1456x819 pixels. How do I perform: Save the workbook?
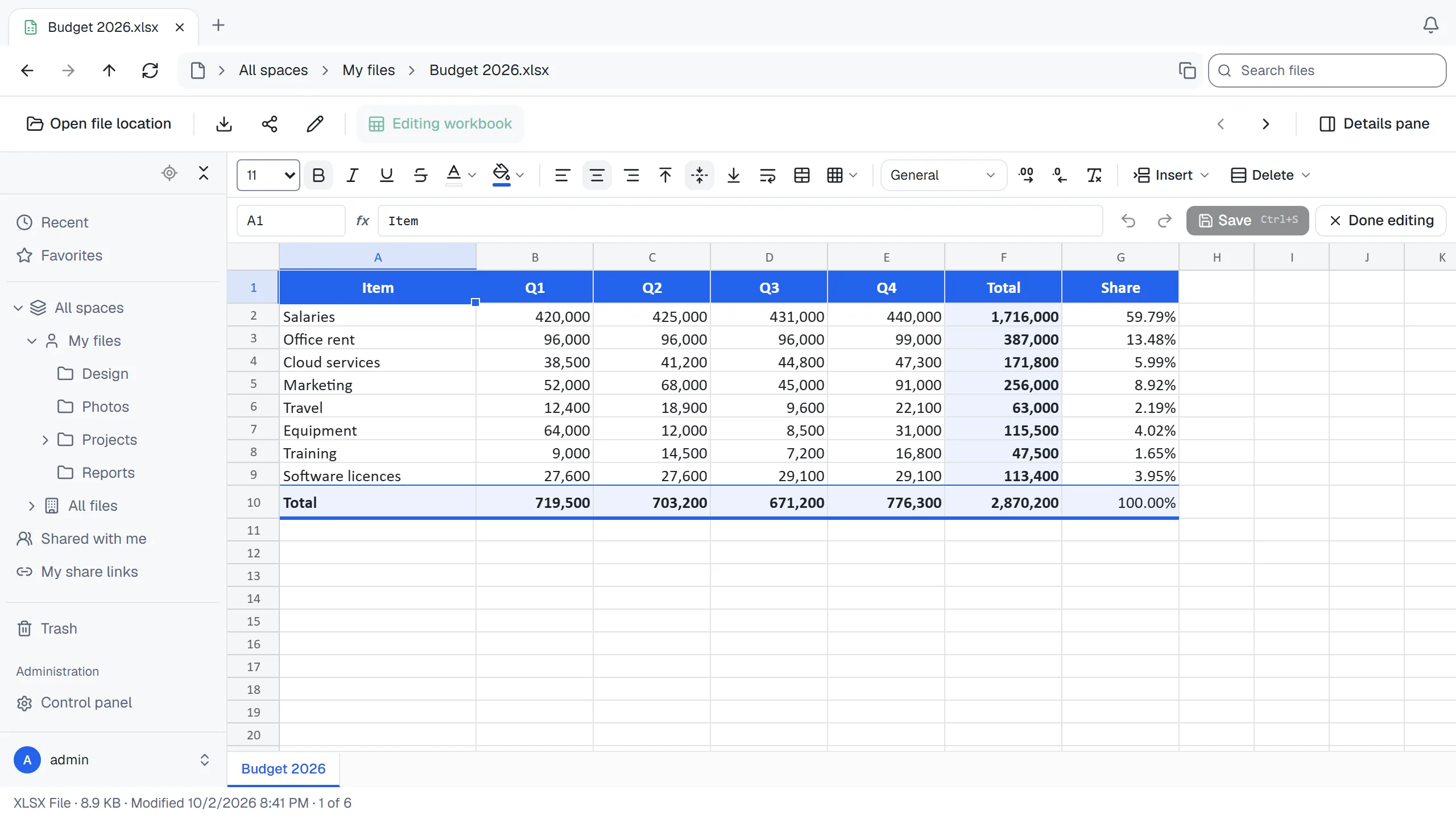(1248, 221)
